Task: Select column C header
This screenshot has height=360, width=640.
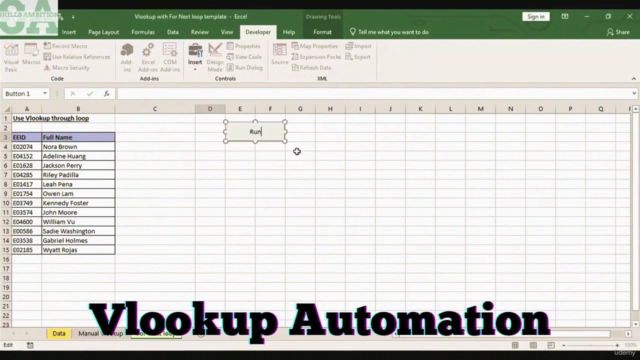Action: pyautogui.click(x=155, y=109)
